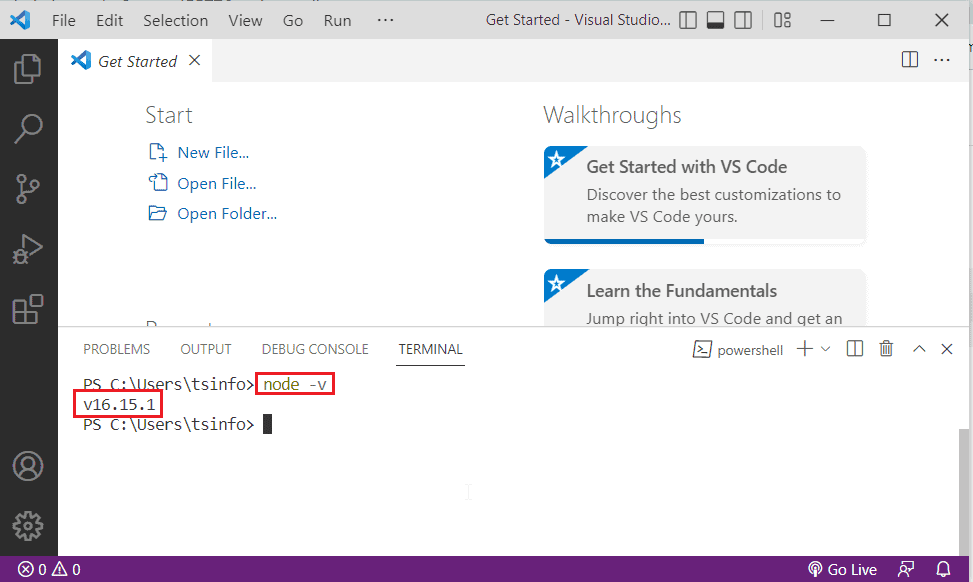Select the TERMINAL panel tab

point(431,349)
